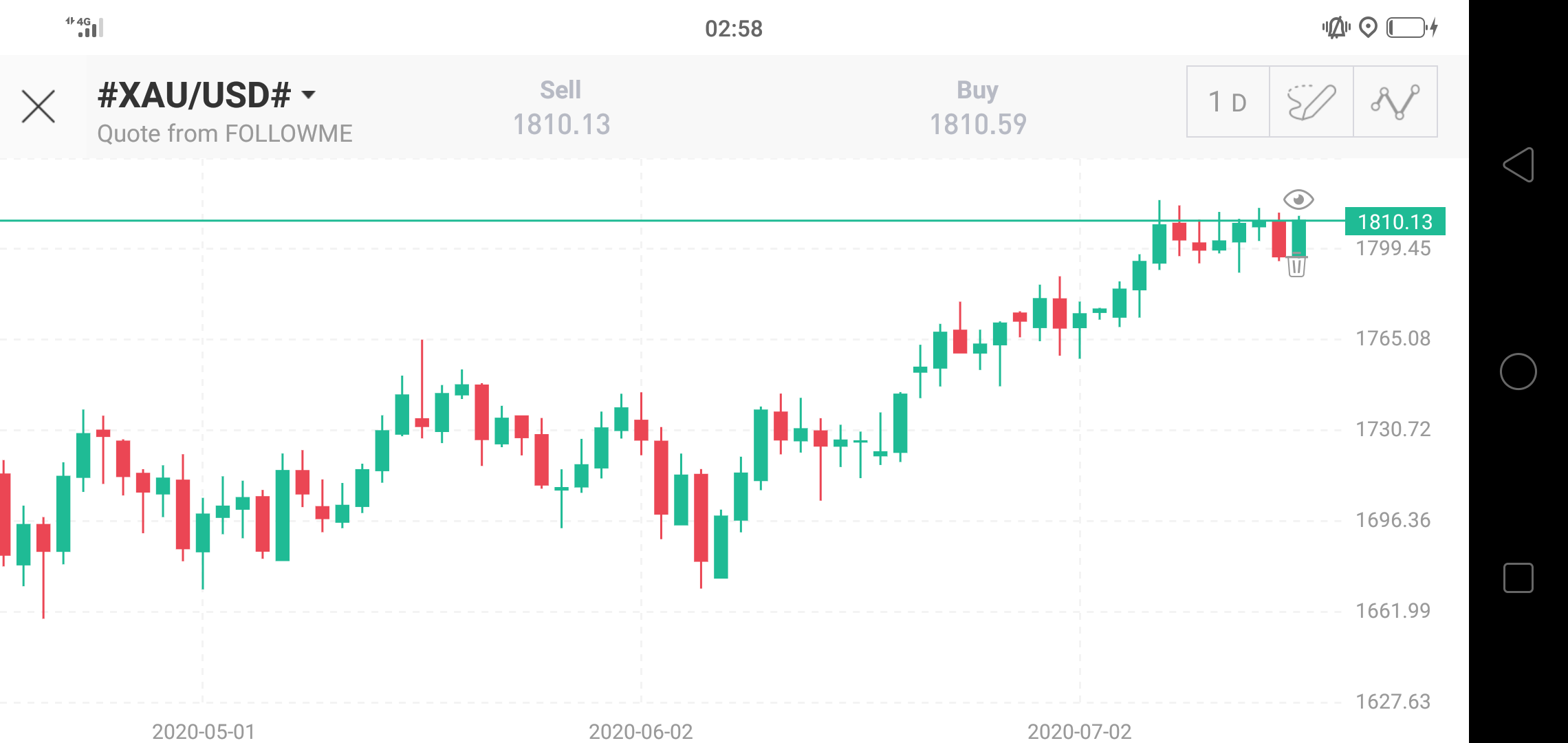Delete the price line with trash icon

pyautogui.click(x=1296, y=265)
